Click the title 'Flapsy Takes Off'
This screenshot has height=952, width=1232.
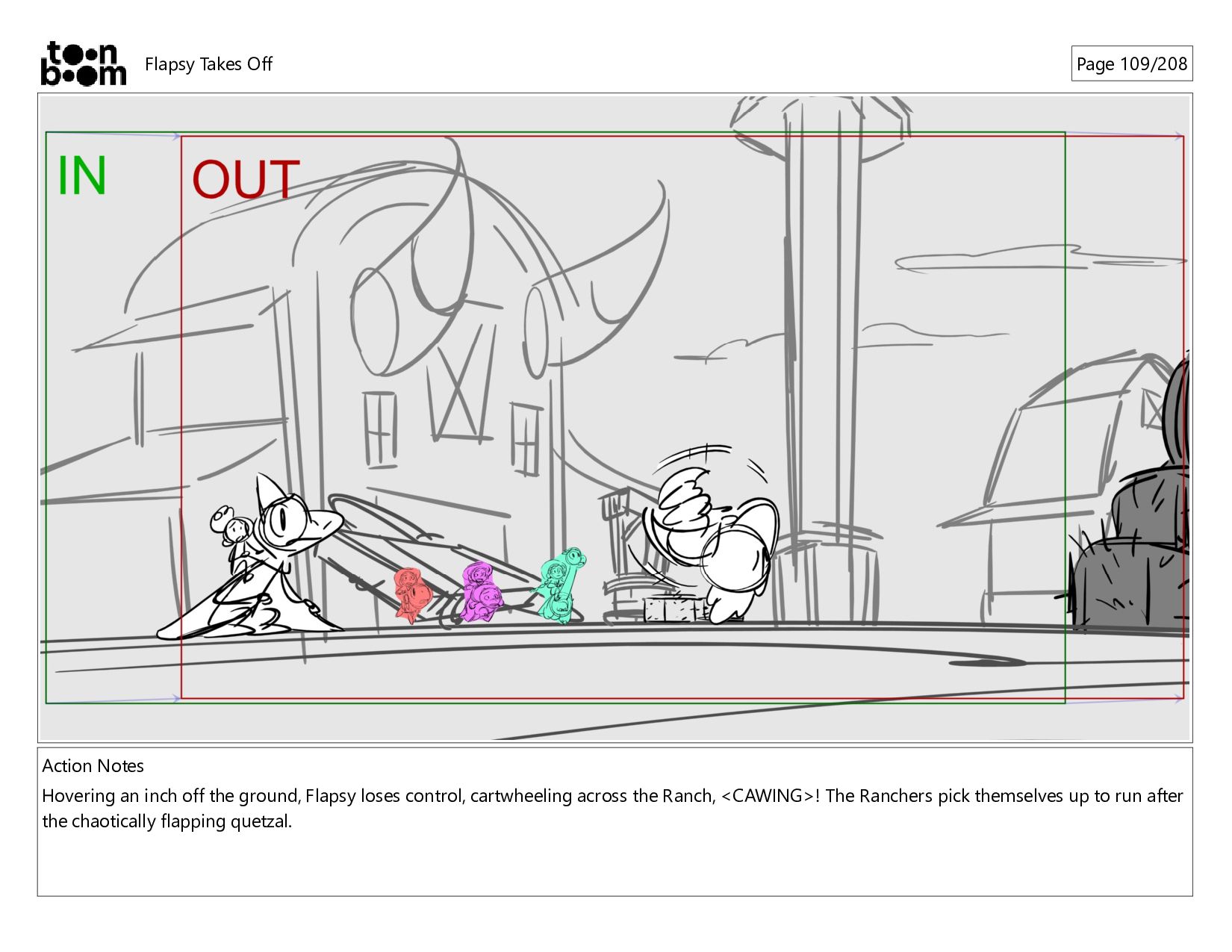coord(208,64)
